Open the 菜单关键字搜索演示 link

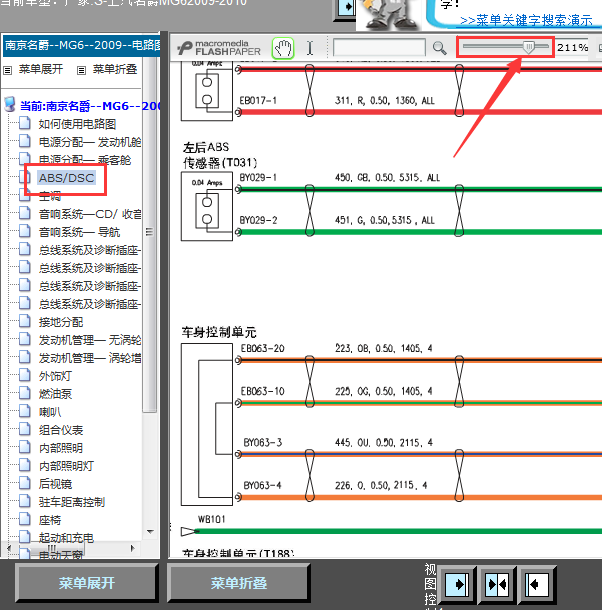pyautogui.click(x=526, y=20)
